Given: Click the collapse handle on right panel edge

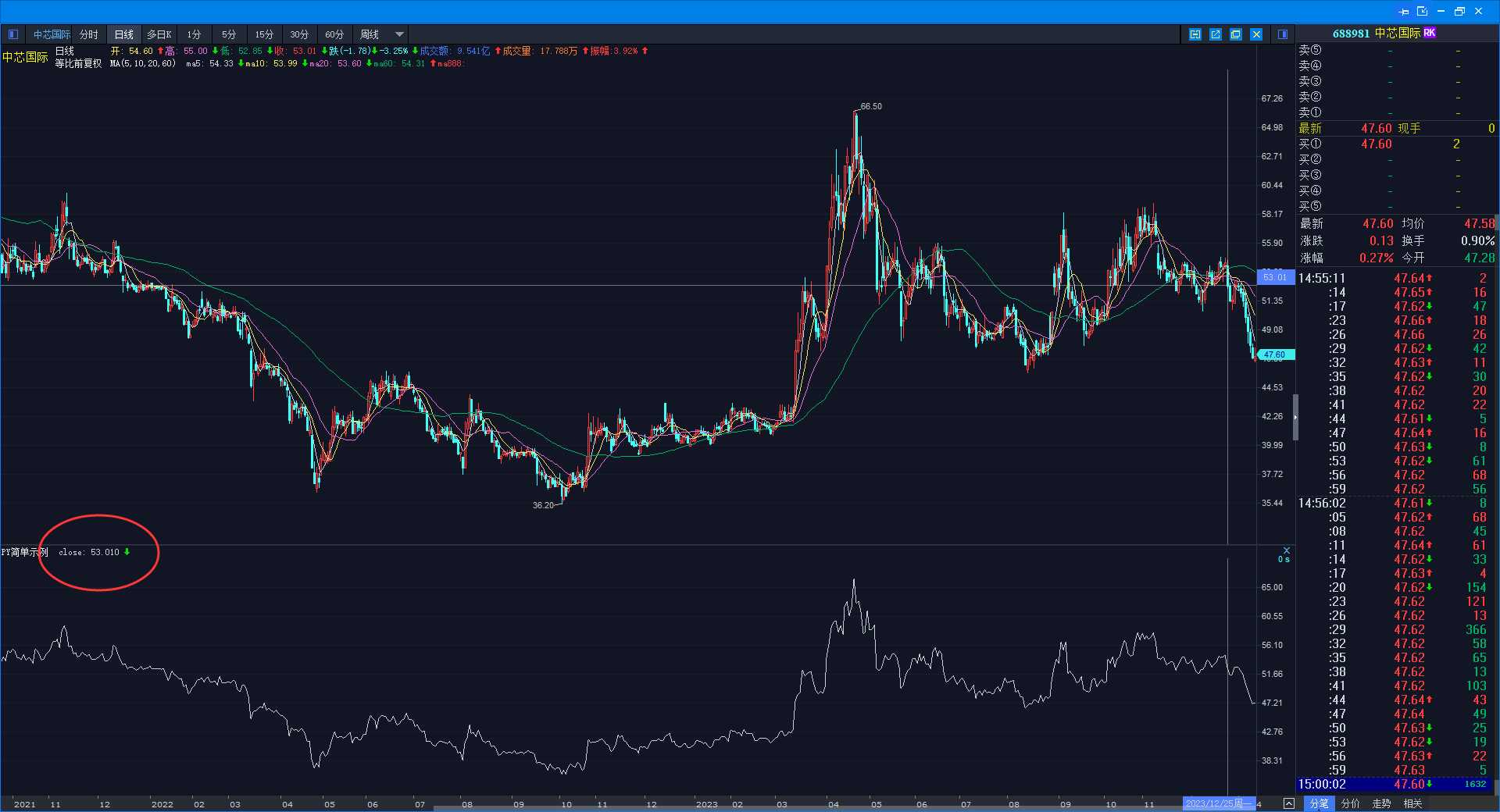Looking at the screenshot, I should pos(1295,417).
